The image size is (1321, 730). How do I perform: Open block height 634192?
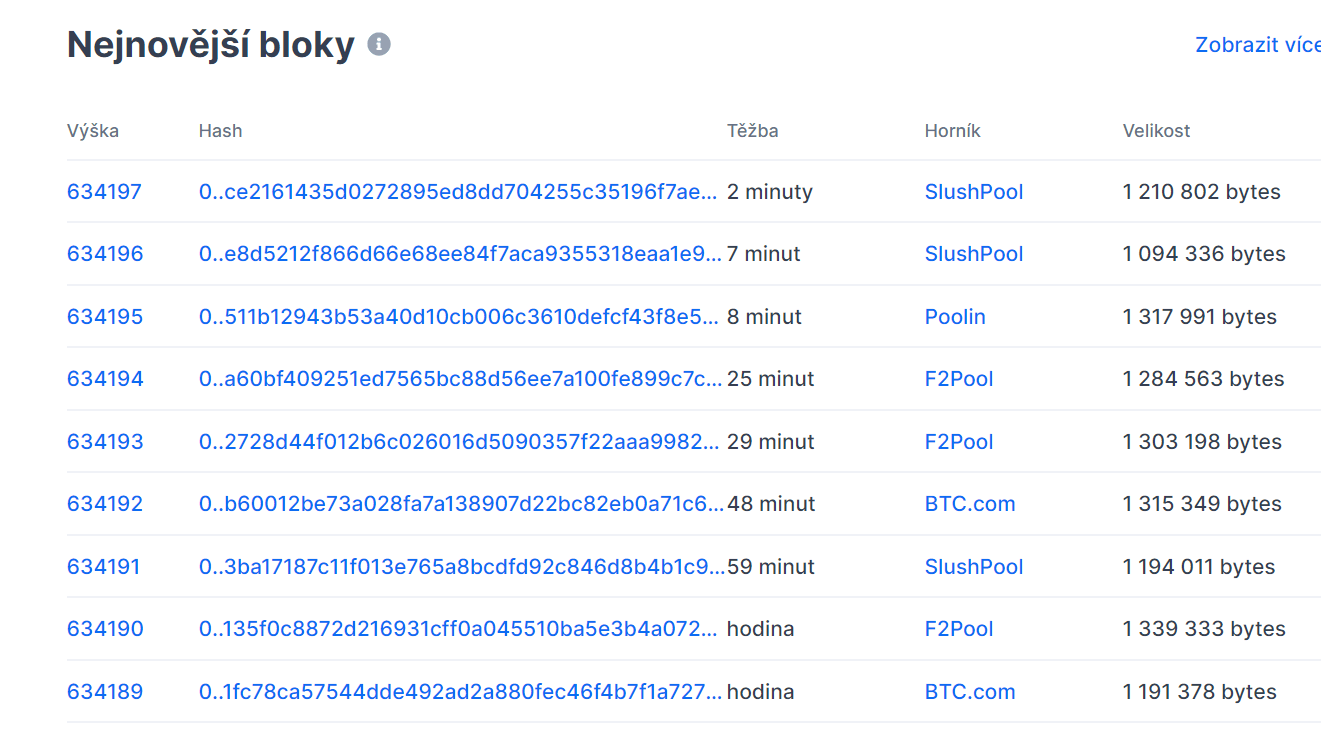coord(105,504)
